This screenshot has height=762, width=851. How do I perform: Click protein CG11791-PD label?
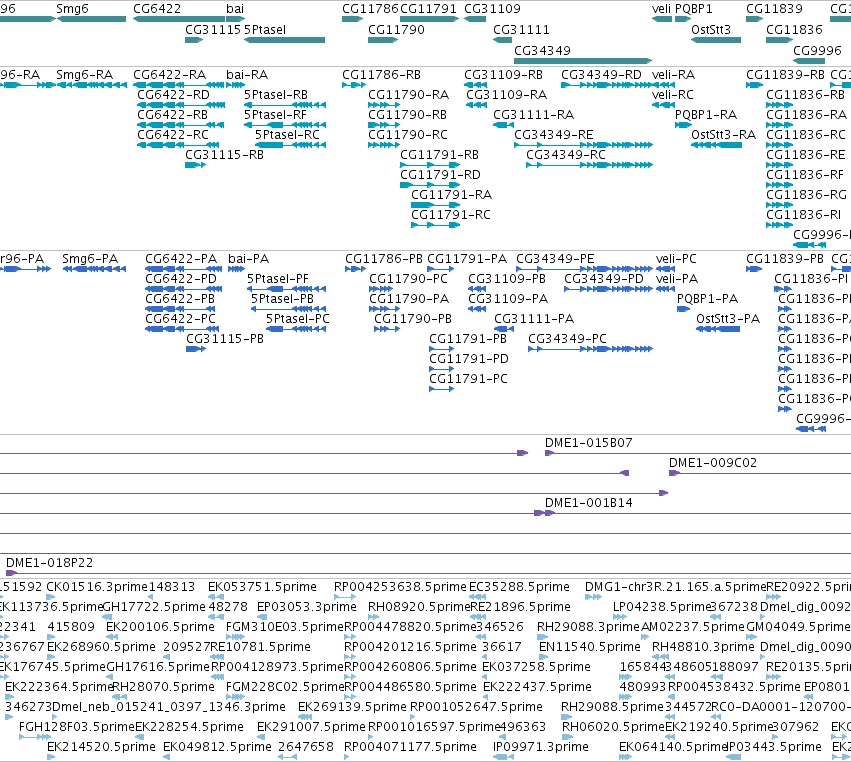(469, 359)
